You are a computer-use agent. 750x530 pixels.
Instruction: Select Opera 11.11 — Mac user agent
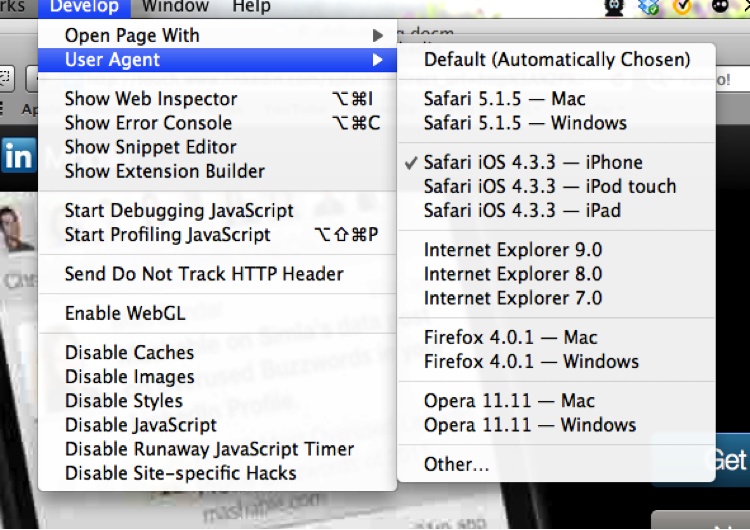[556, 400]
